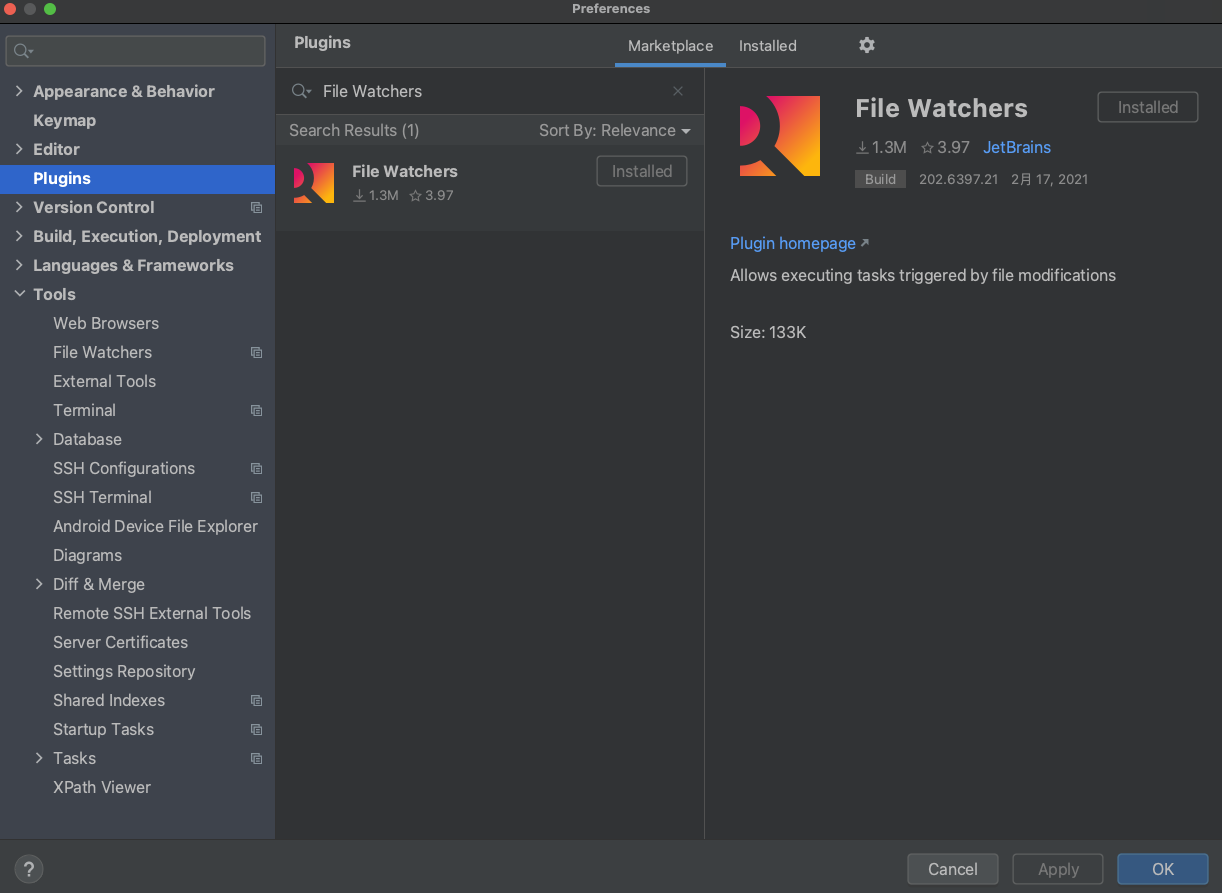Expand Build, Execution, Deployment
The width and height of the screenshot is (1222, 893).
(19, 236)
